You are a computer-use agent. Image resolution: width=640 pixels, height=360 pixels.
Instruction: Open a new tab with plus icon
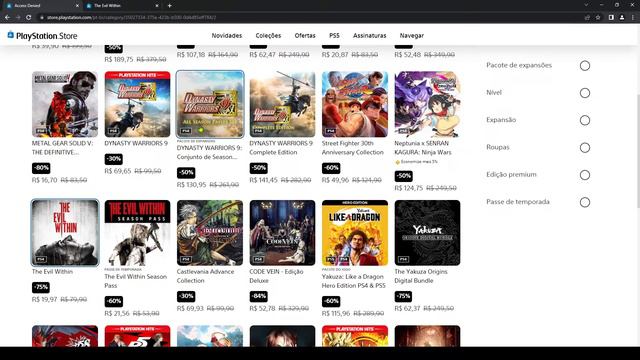(169, 6)
